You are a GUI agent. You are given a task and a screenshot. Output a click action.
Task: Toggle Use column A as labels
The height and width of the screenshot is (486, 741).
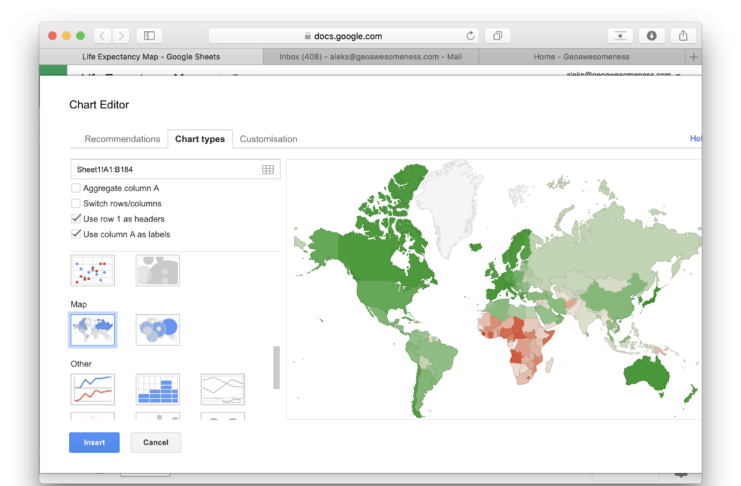tap(76, 234)
